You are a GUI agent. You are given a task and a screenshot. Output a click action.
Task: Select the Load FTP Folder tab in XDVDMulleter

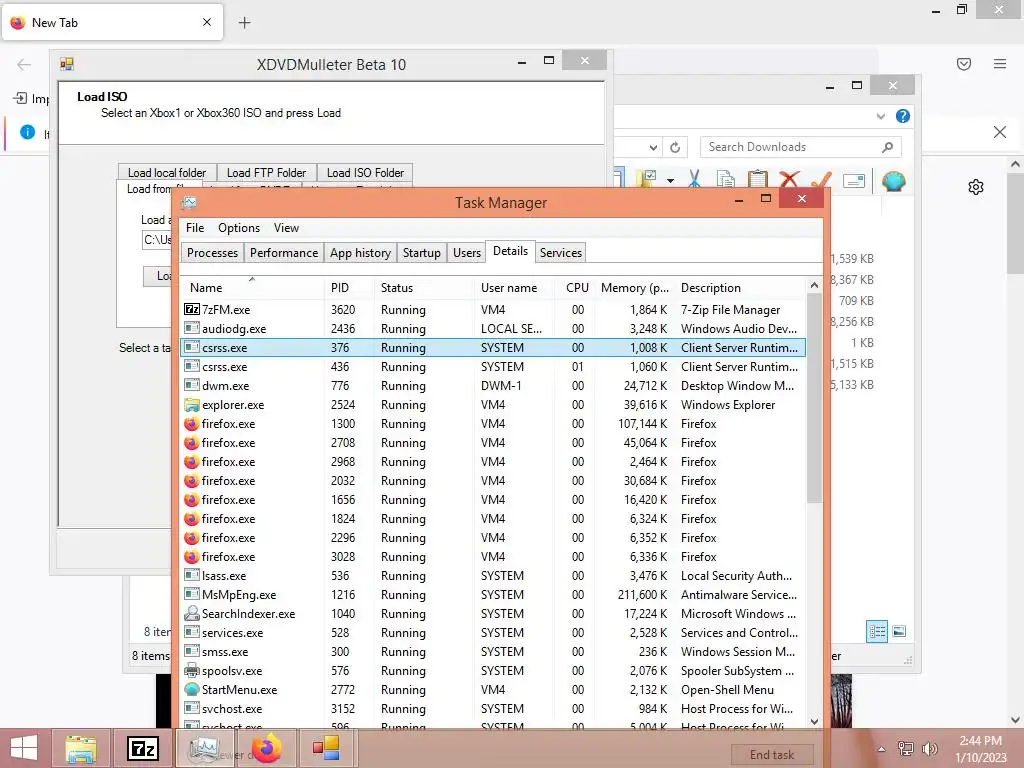pyautogui.click(x=266, y=172)
